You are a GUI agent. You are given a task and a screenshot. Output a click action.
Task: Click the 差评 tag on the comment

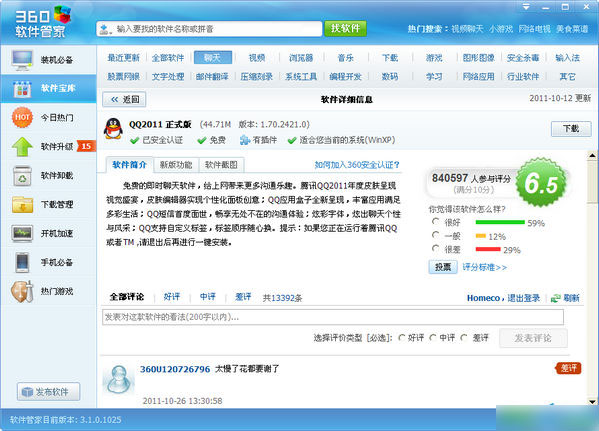point(568,368)
